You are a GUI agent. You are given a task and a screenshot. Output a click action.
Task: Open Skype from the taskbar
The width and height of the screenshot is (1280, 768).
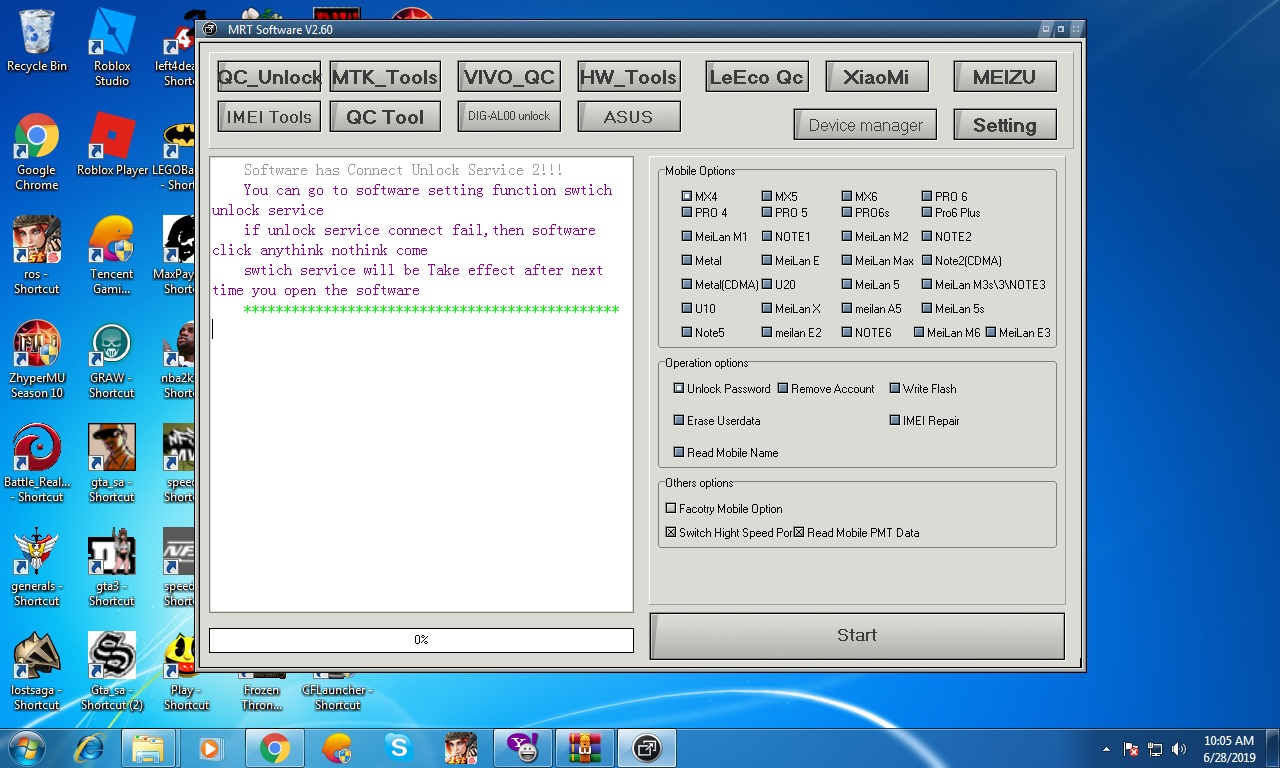(399, 748)
